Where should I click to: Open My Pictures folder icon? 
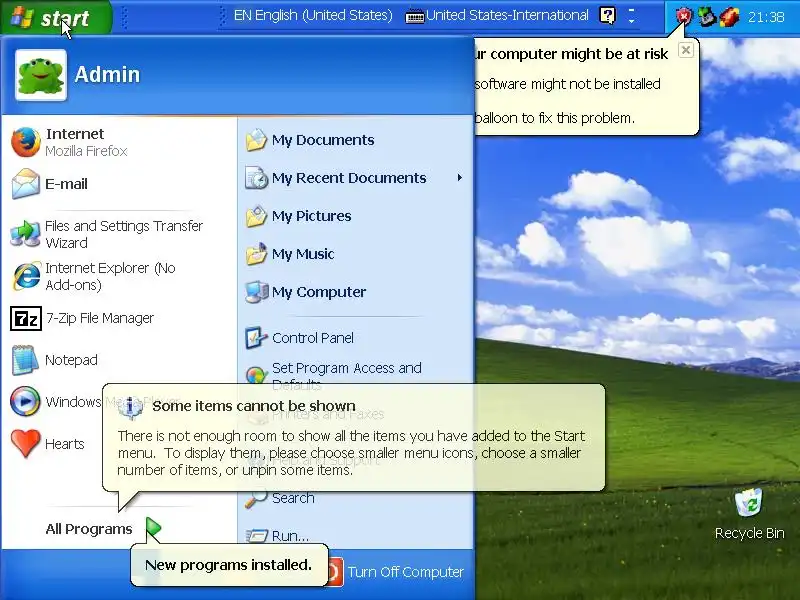pos(256,216)
